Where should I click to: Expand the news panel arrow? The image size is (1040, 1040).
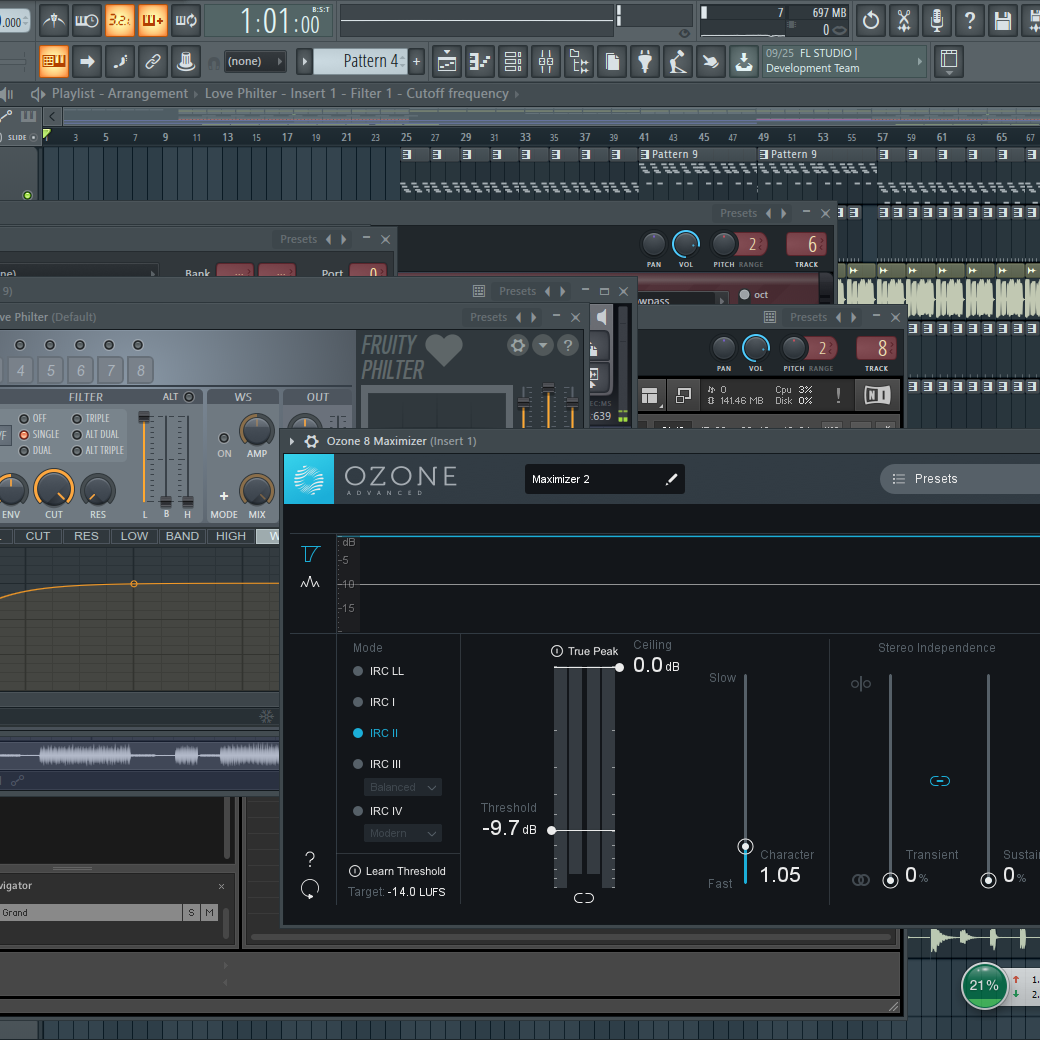(919, 61)
